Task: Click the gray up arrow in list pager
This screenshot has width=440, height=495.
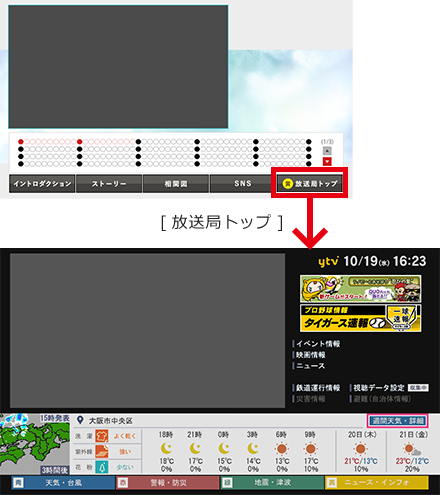Action: (327, 151)
